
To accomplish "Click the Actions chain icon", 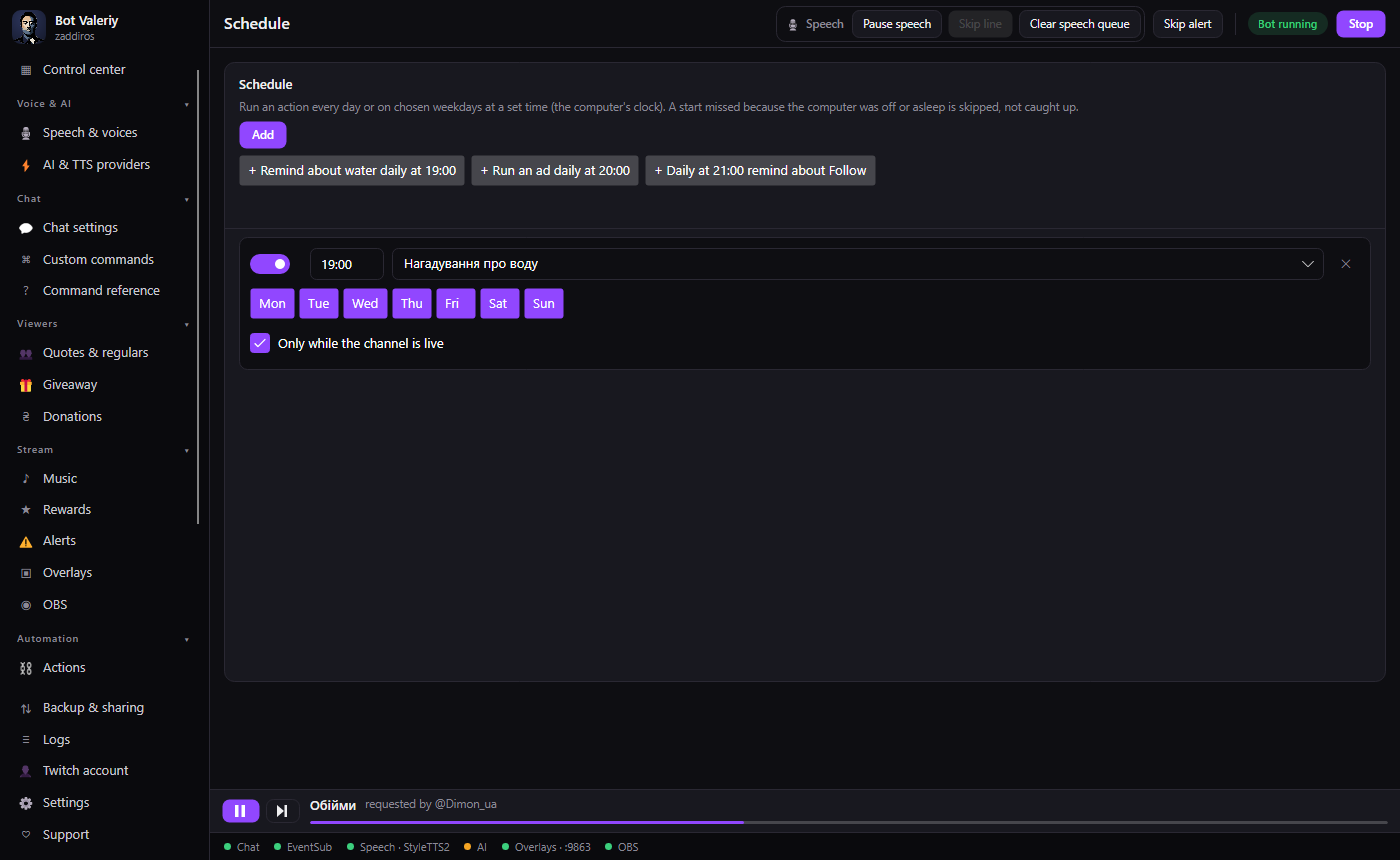I will coord(26,668).
